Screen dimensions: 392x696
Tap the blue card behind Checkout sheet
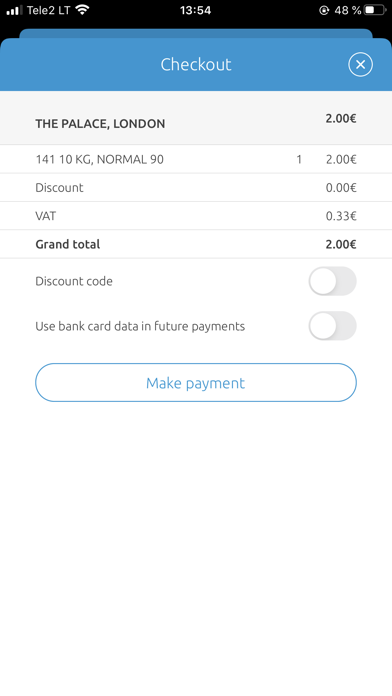196,33
